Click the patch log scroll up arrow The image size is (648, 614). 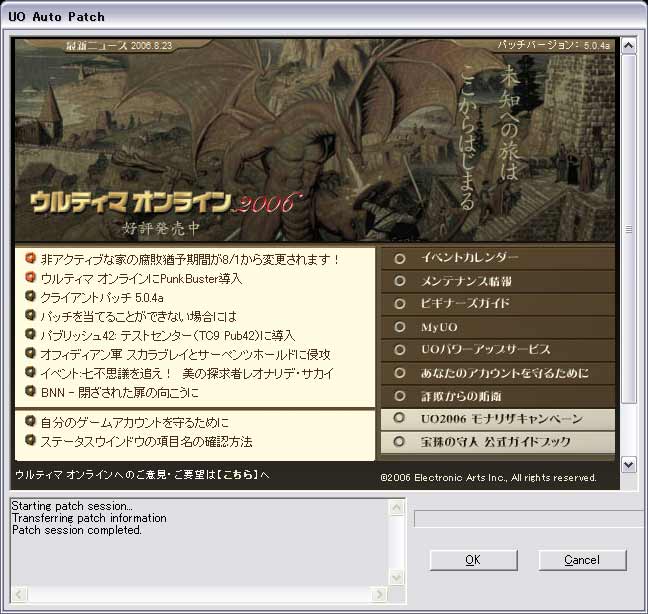coord(397,507)
